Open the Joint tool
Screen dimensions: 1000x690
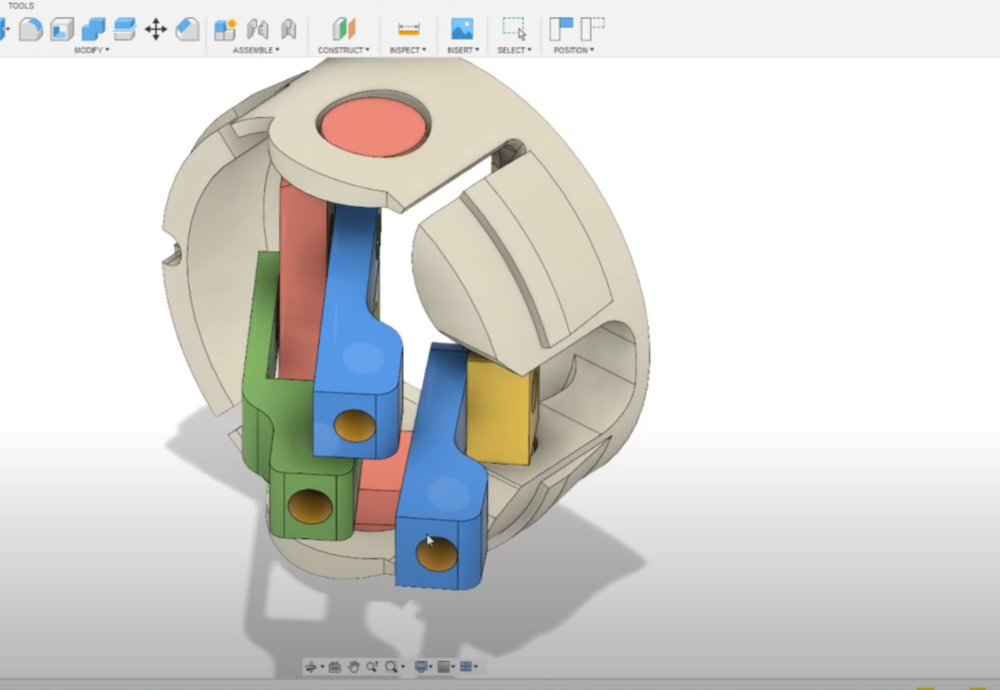coord(257,28)
